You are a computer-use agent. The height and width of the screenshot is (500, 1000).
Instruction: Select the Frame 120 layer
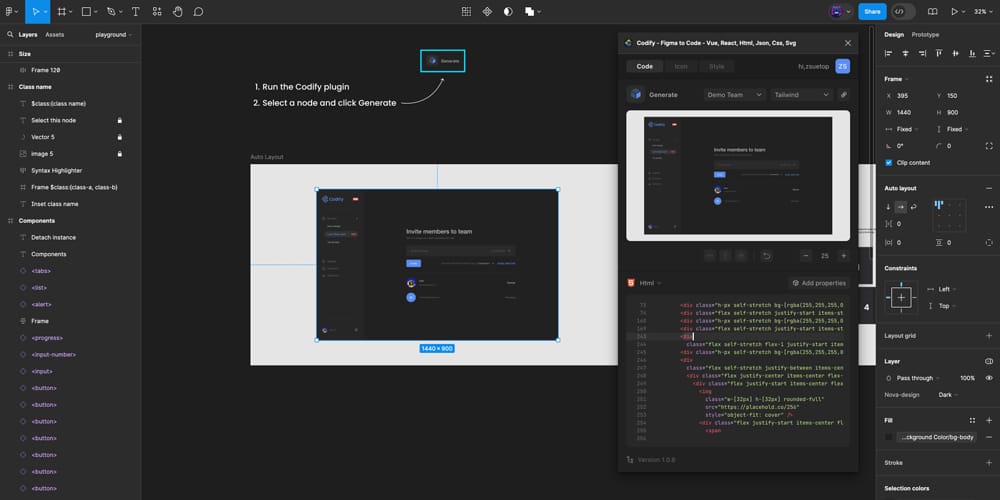click(x=45, y=70)
